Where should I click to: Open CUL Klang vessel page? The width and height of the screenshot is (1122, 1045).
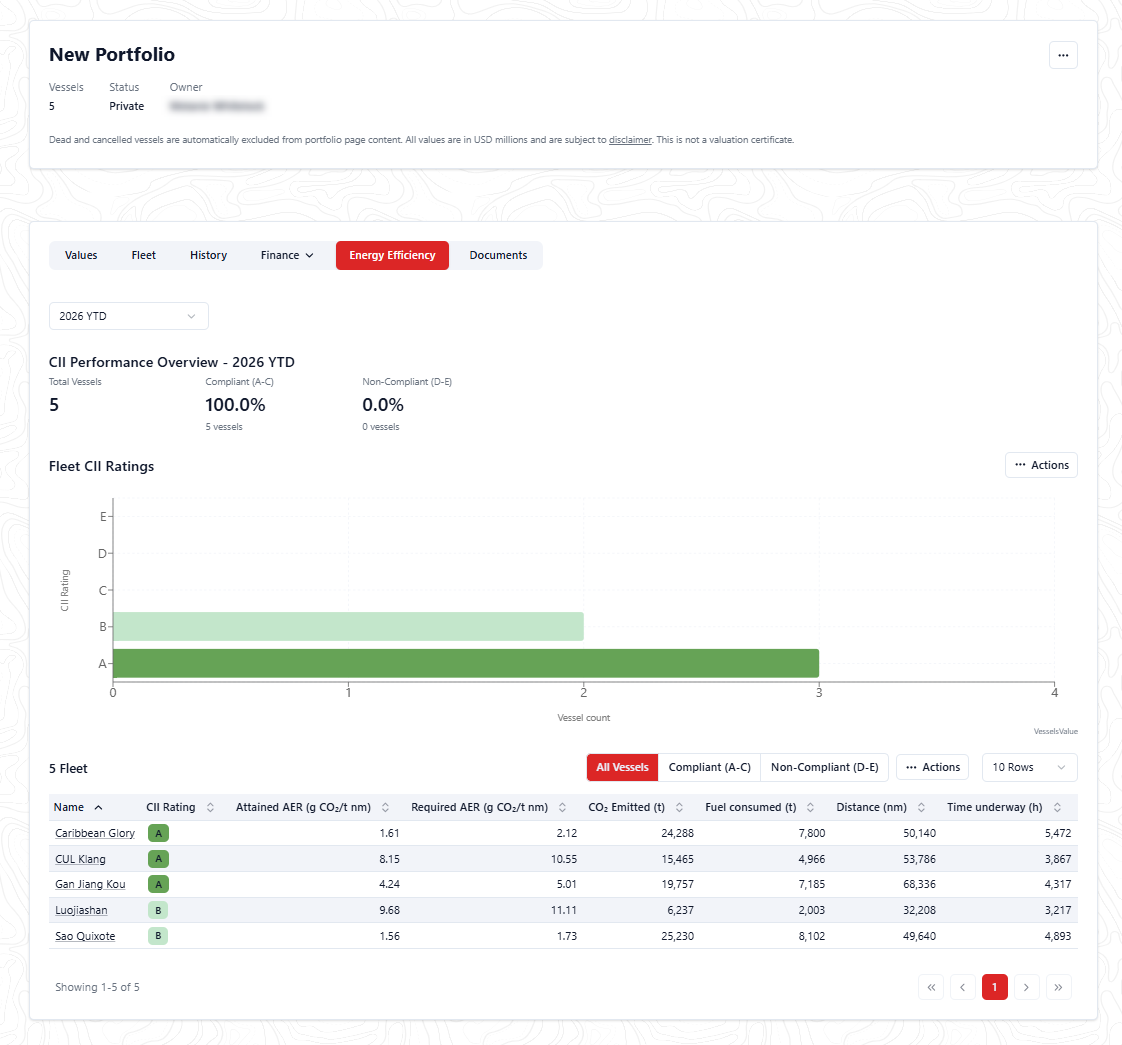(x=80, y=859)
